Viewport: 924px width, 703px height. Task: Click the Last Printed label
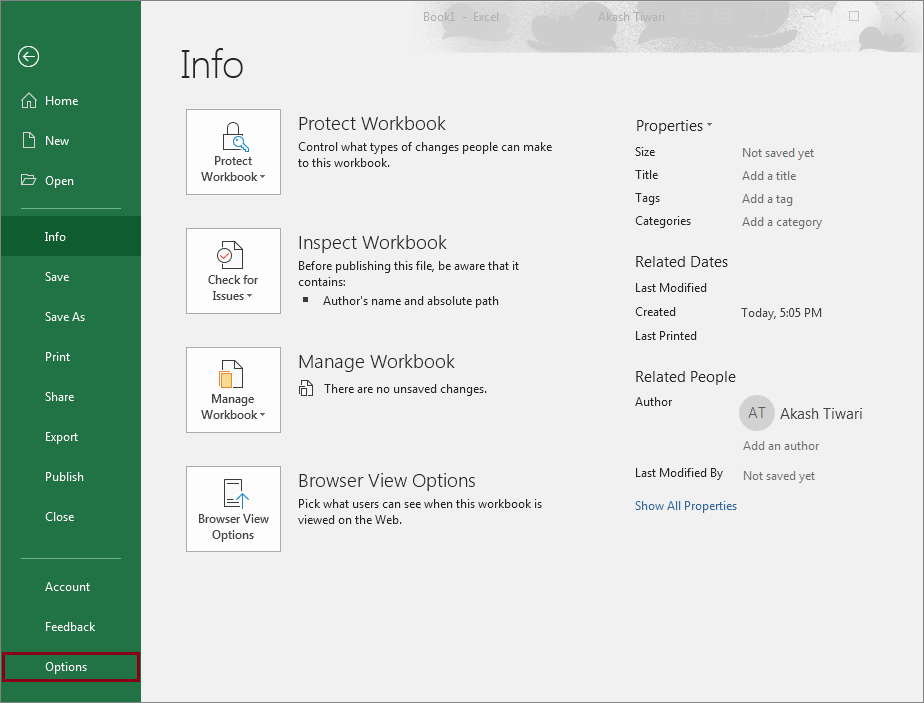point(666,335)
